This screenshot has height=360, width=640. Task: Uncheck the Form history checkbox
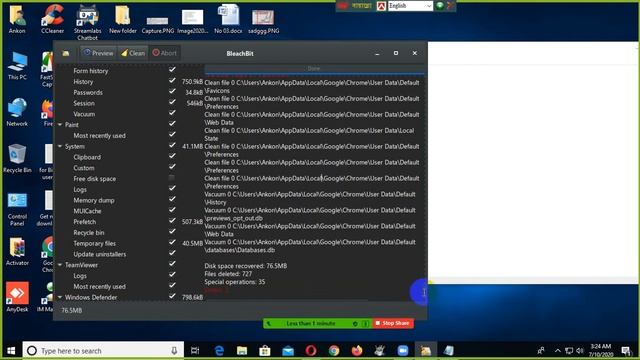point(172,70)
